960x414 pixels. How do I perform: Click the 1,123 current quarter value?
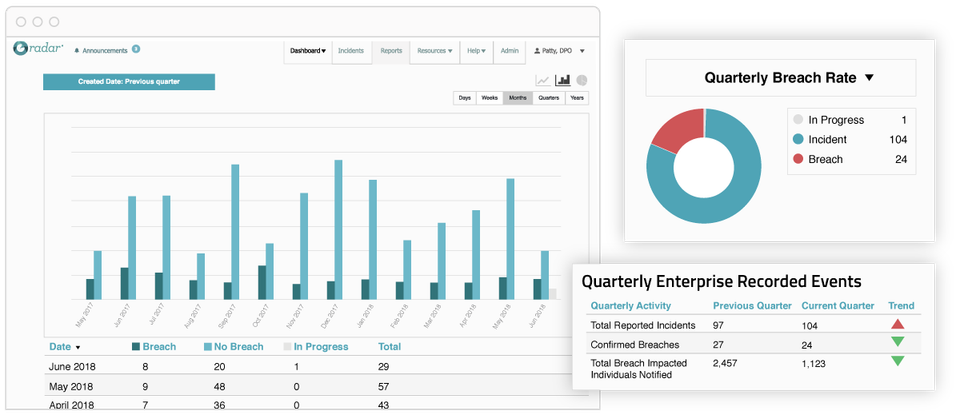[814, 363]
